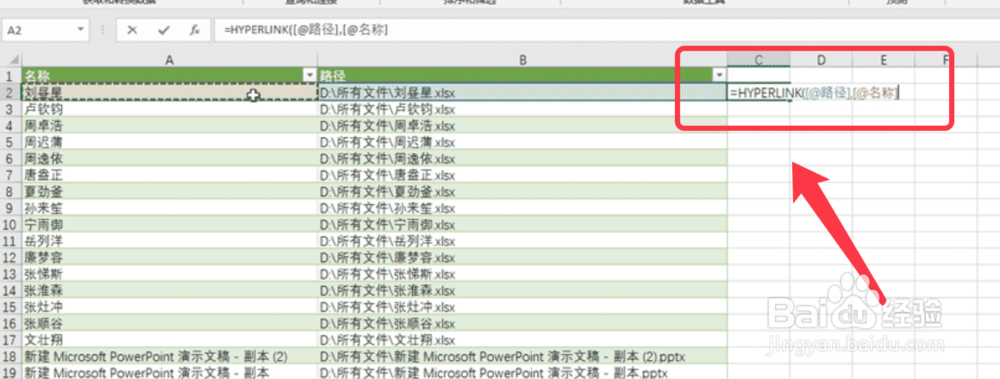This screenshot has width=1000, height=379.
Task: Select cell with 演示文稿 - 副本 (2) name
Action: click(x=170, y=357)
